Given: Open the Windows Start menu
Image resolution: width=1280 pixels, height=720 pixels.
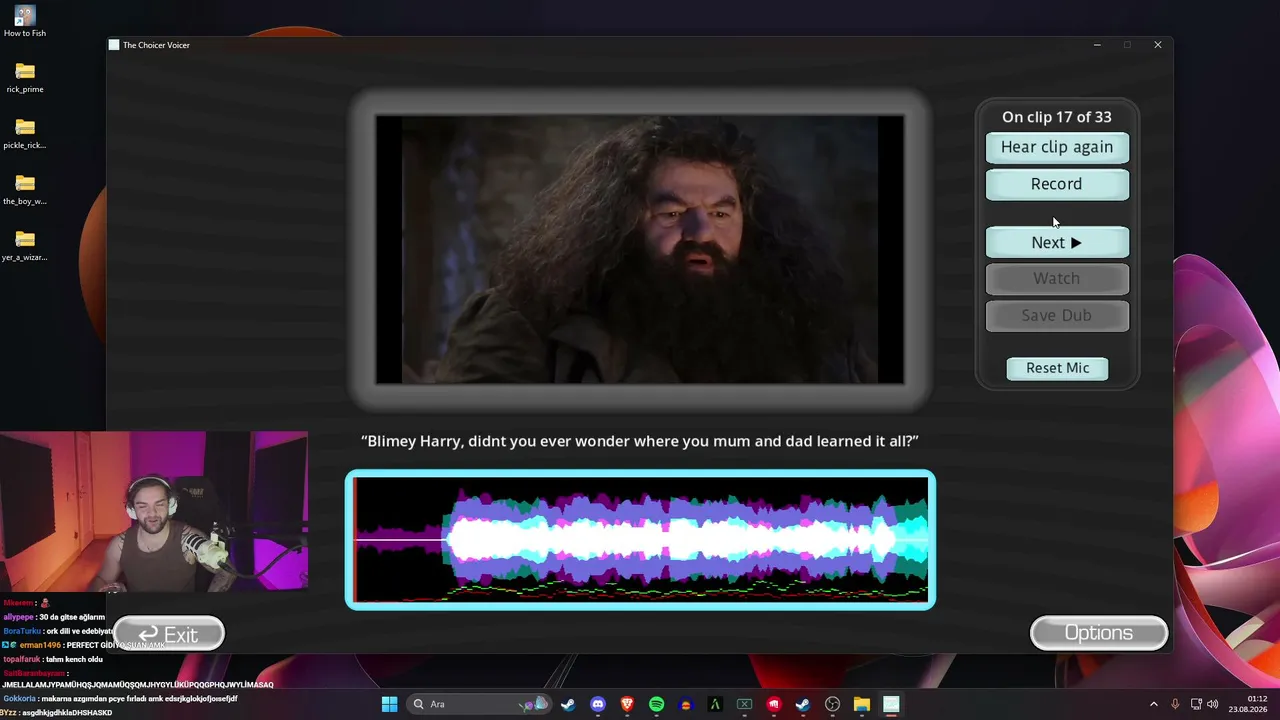Looking at the screenshot, I should (x=389, y=704).
